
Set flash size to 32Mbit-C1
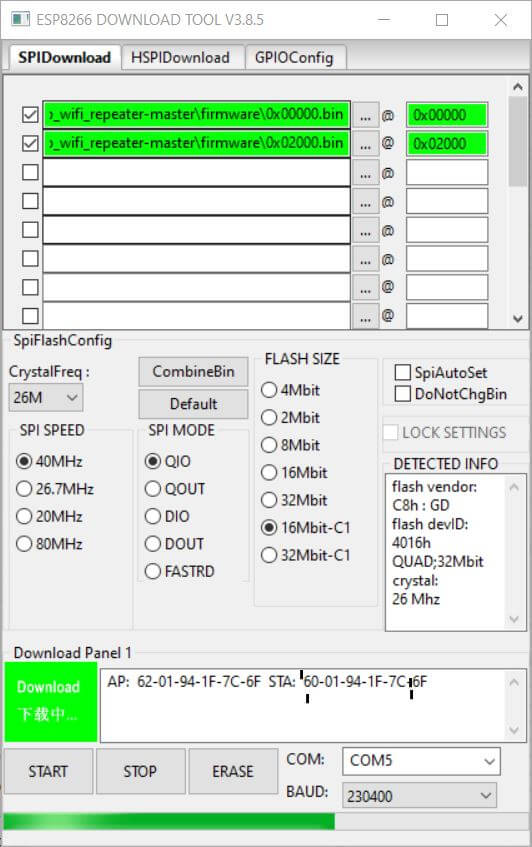pos(306,555)
